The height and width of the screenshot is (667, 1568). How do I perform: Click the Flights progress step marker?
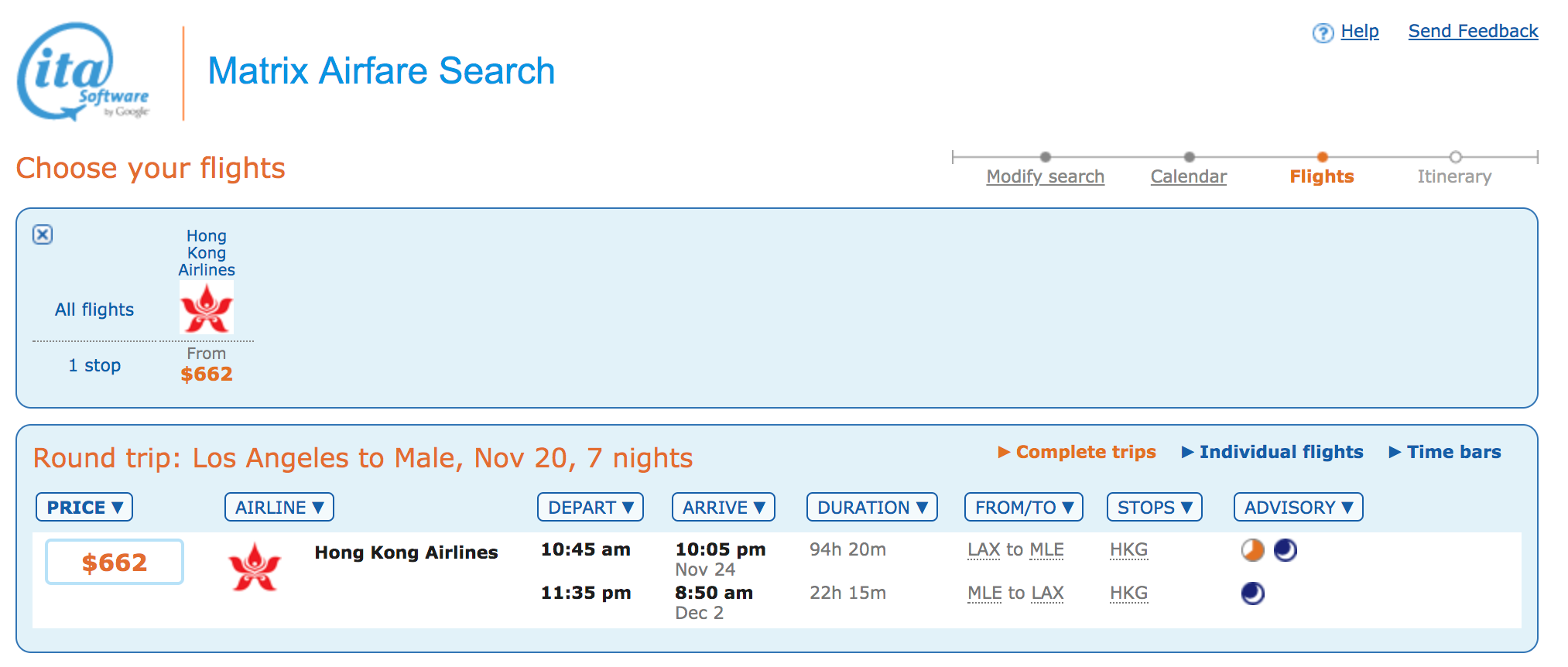coord(1322,157)
